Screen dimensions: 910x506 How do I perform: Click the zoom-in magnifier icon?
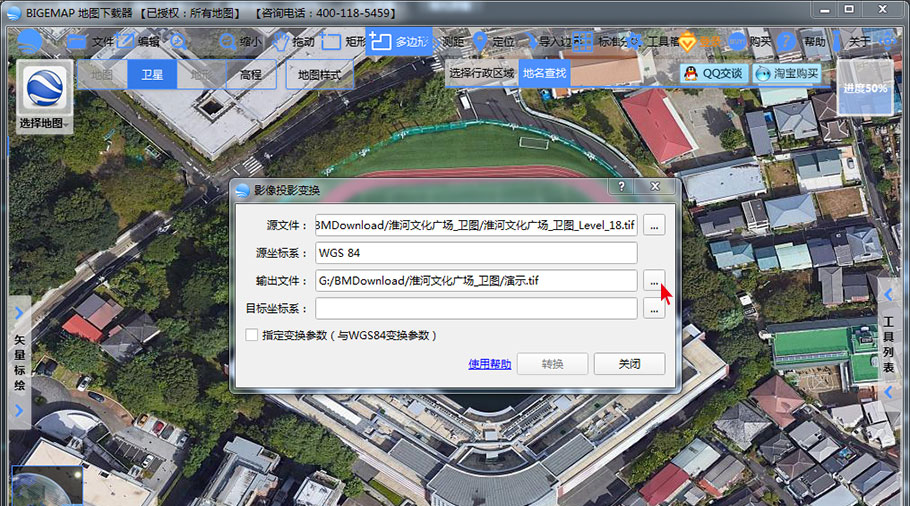tap(178, 41)
